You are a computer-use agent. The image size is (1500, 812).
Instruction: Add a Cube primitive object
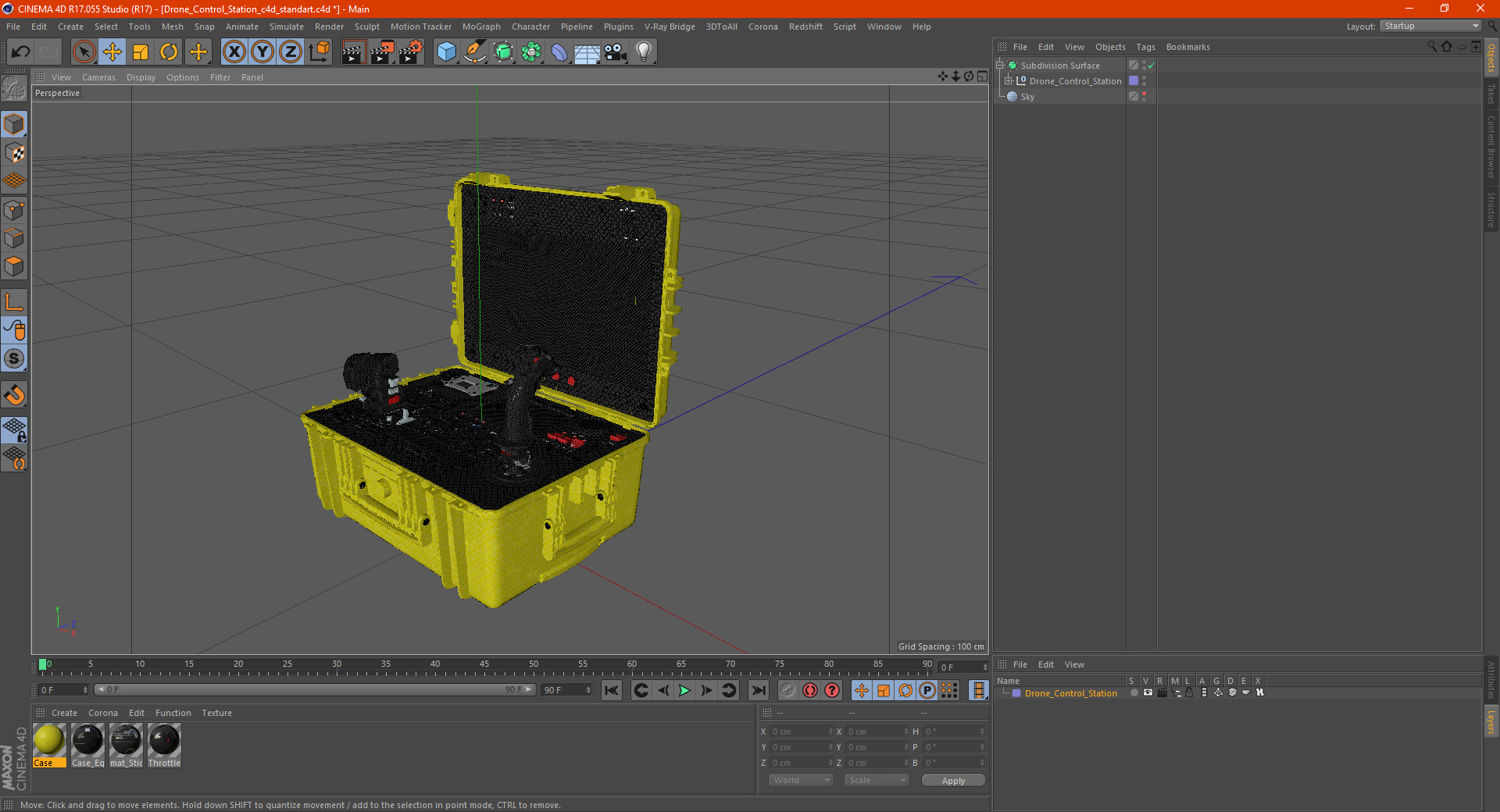446,52
